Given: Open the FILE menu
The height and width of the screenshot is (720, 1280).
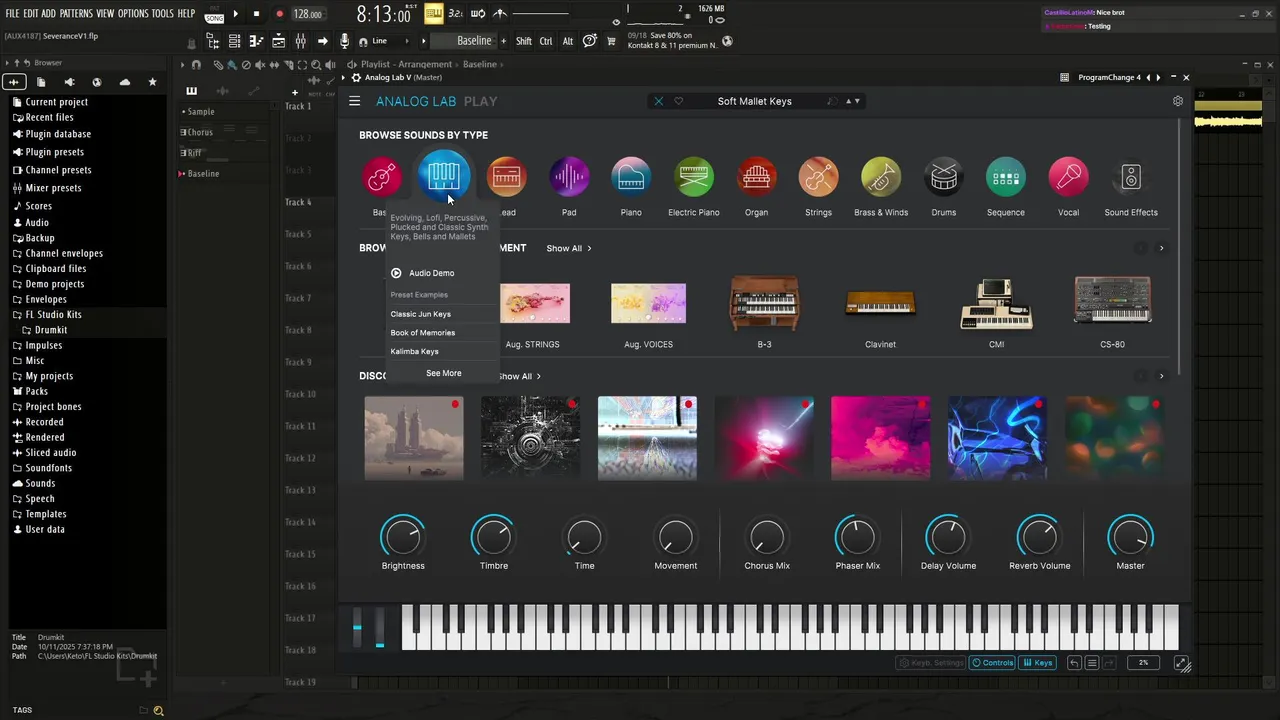Looking at the screenshot, I should (x=13, y=14).
